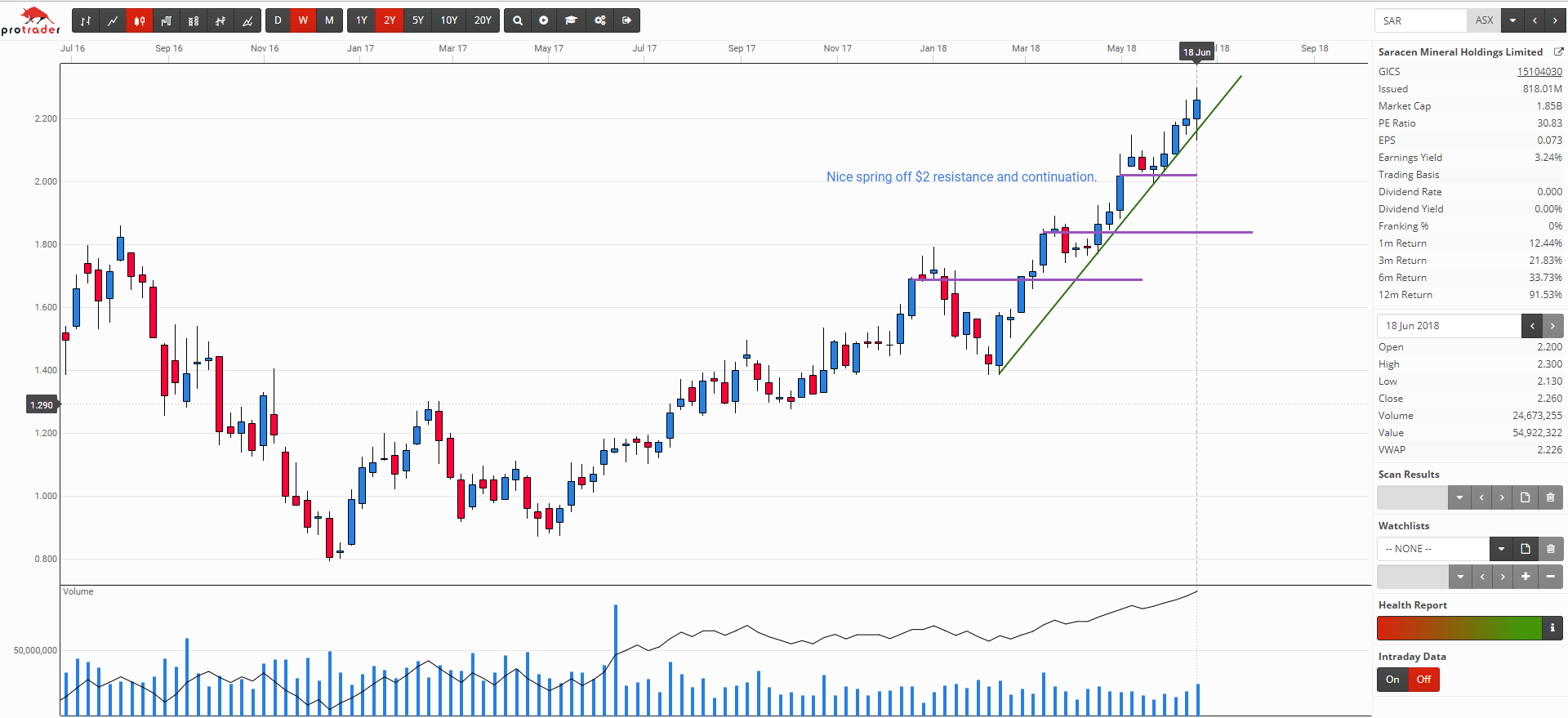Open GICS code 15104030 link
The width and height of the screenshot is (1568, 718).
click(x=1539, y=72)
